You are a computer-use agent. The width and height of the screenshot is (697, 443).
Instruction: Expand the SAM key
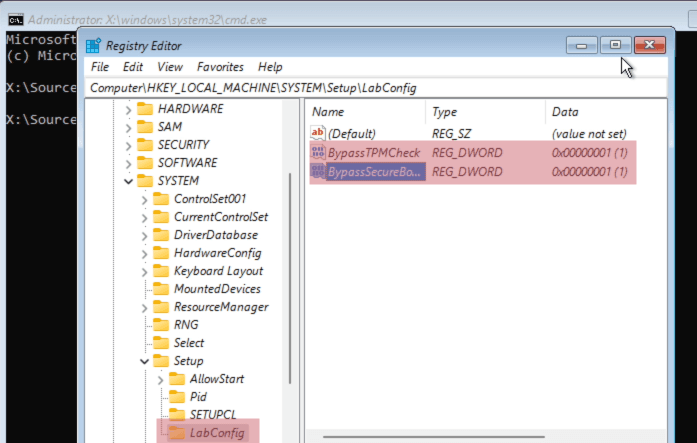(128, 128)
